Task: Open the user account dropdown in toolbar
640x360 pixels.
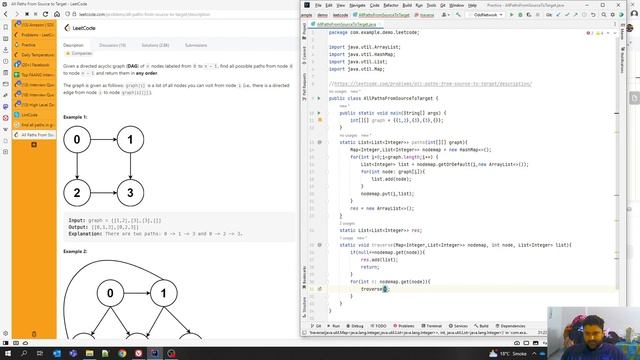Action: [445, 15]
